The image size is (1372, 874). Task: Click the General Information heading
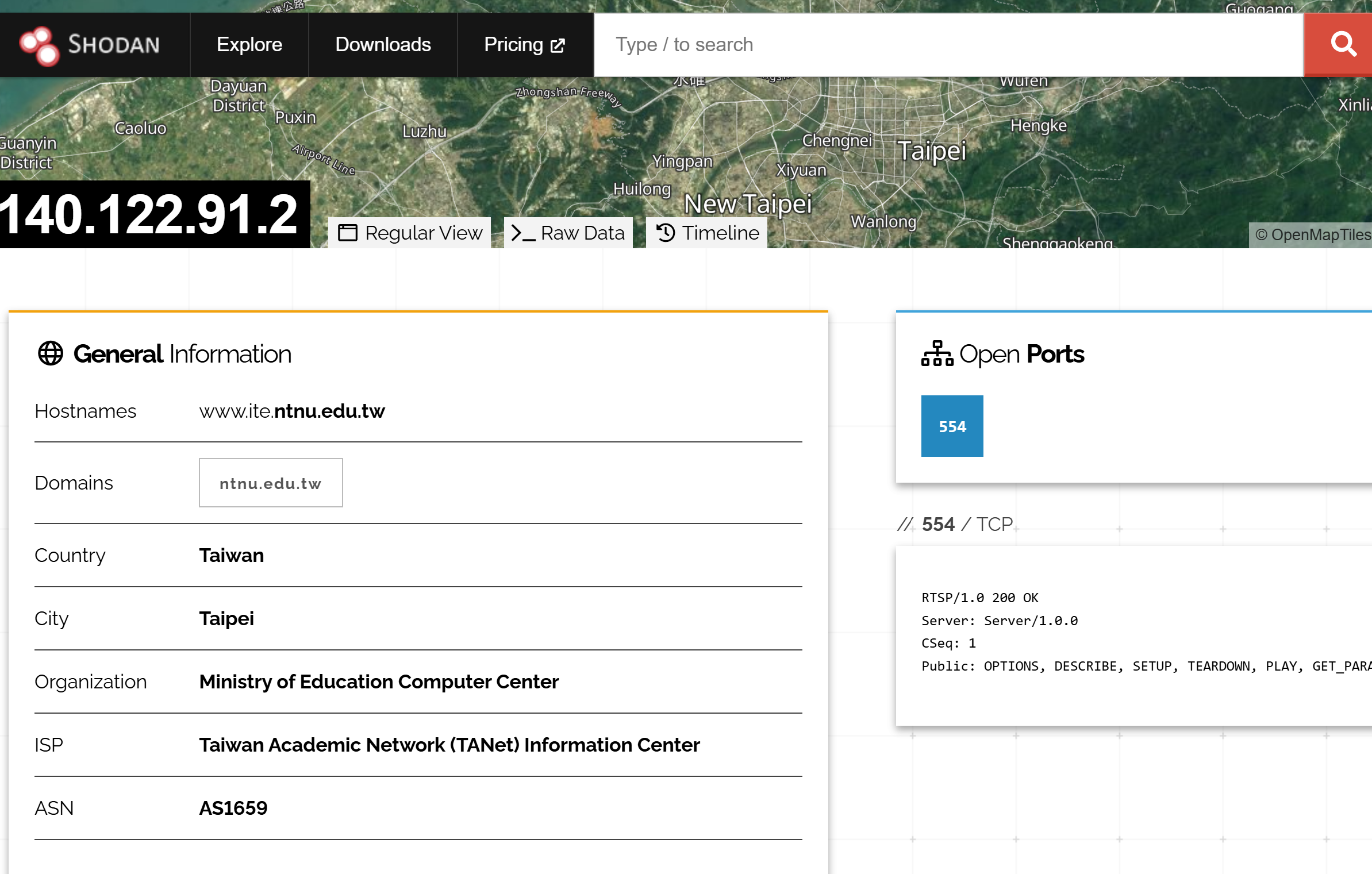[182, 353]
